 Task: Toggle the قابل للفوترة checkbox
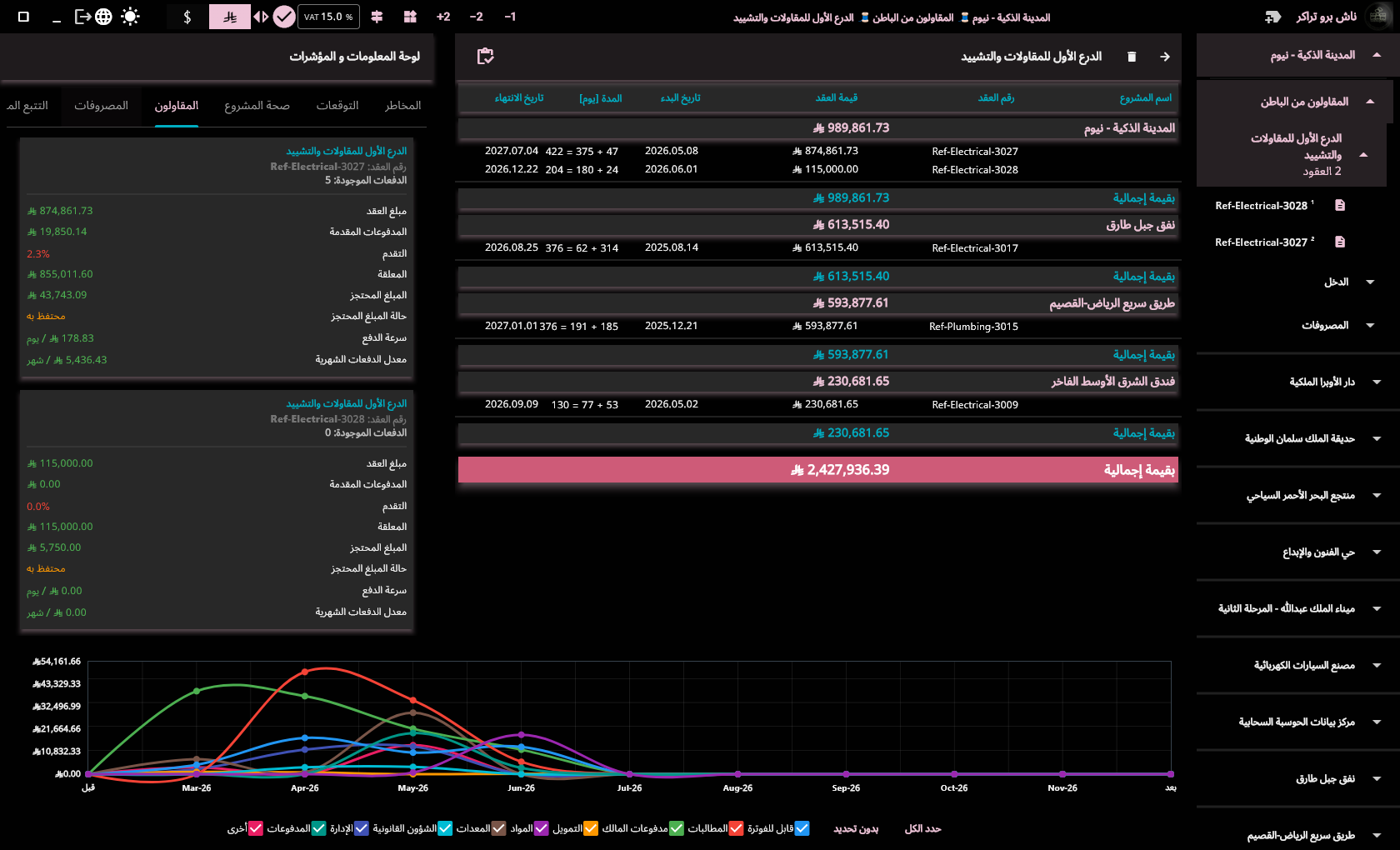802,828
